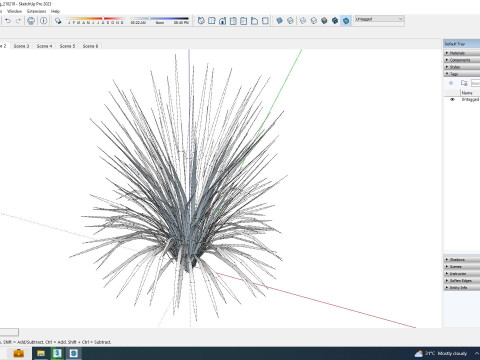Click the SketchUp icon in the taskbar
480x360 pixels.
(x=74, y=353)
